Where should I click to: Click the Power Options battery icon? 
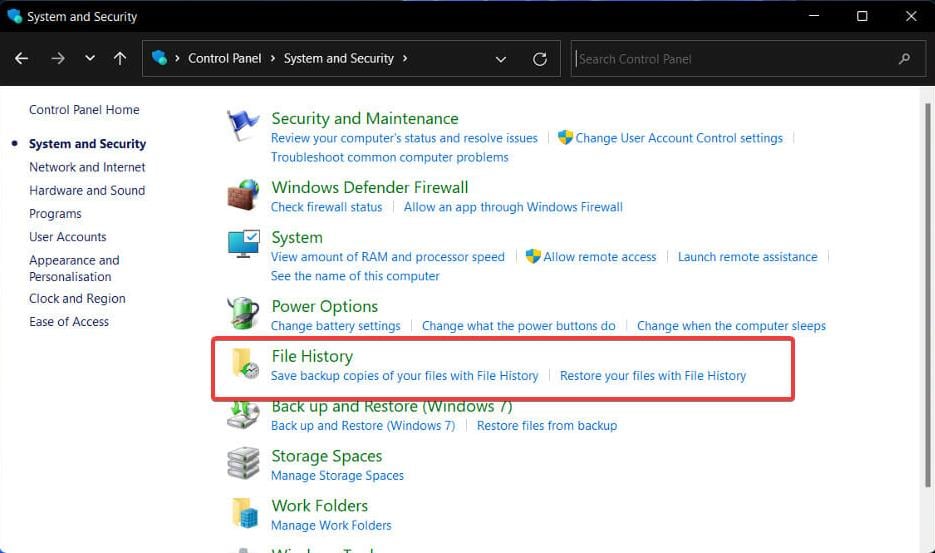pyautogui.click(x=243, y=313)
